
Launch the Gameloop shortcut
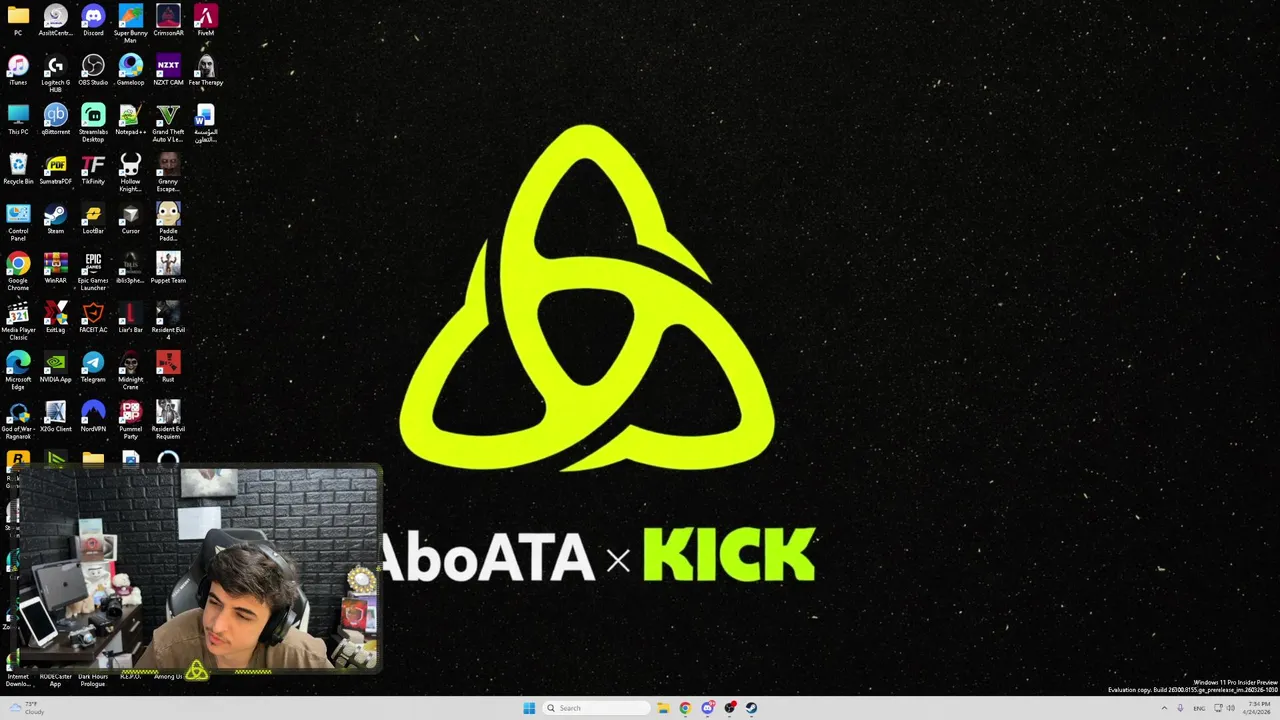pyautogui.click(x=130, y=70)
